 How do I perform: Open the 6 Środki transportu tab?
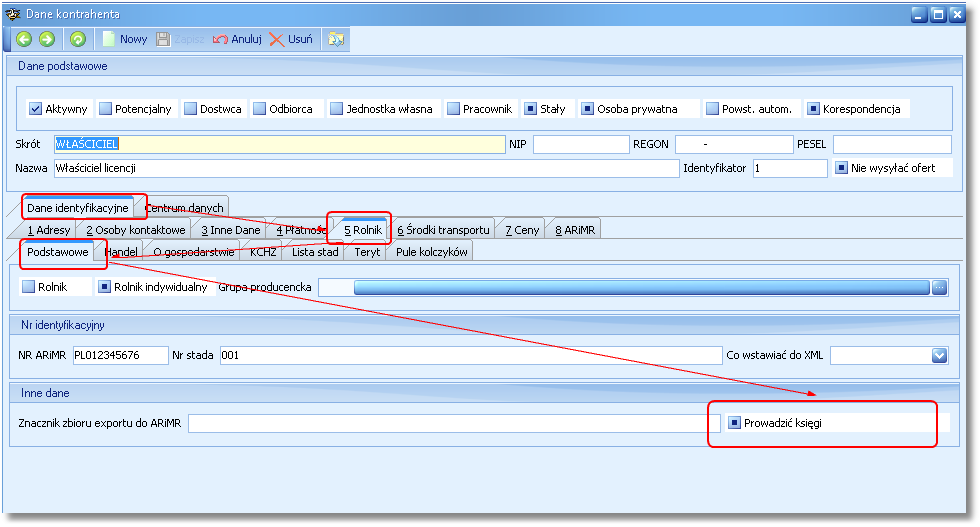pyautogui.click(x=443, y=230)
